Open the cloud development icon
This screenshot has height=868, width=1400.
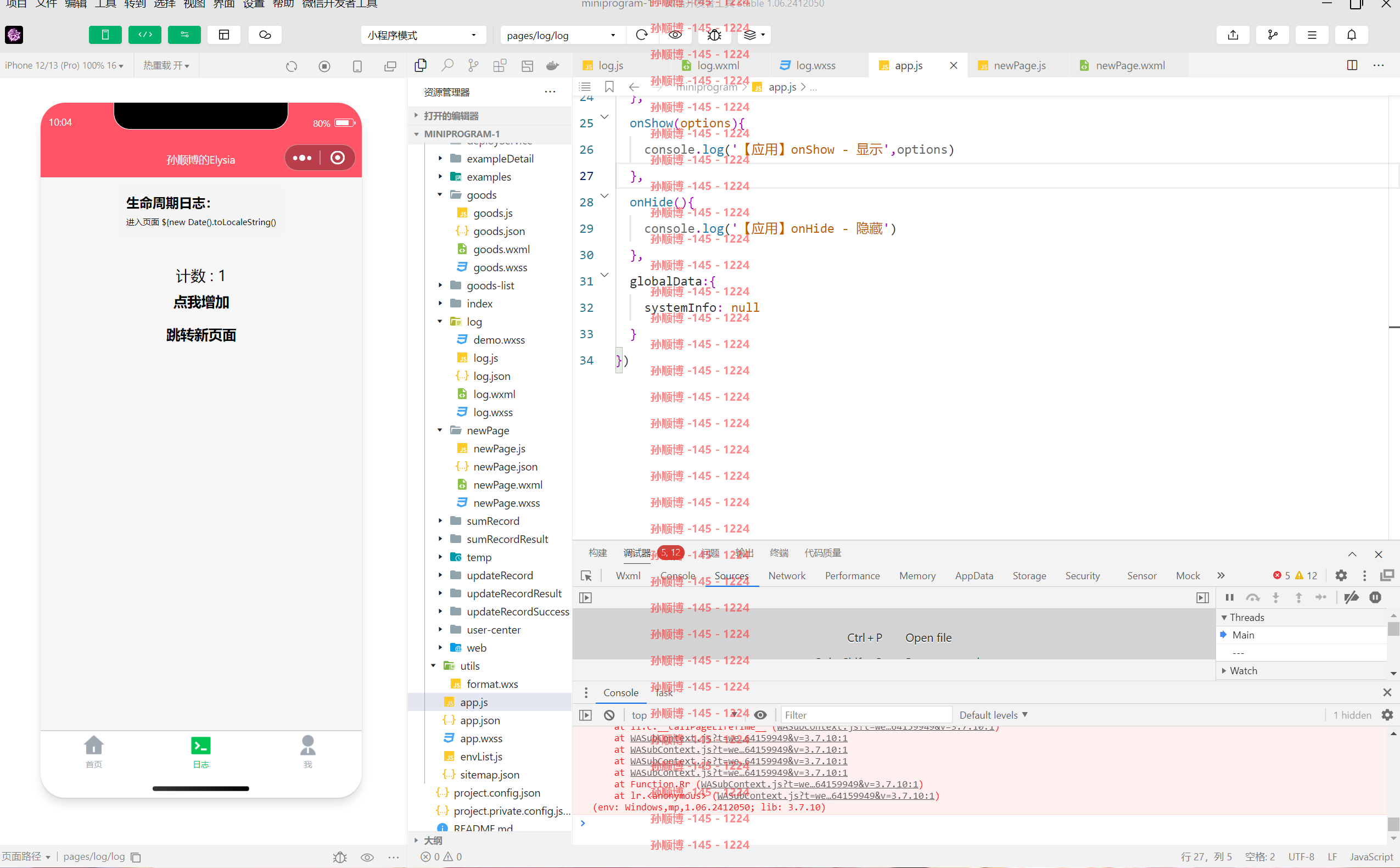click(265, 35)
